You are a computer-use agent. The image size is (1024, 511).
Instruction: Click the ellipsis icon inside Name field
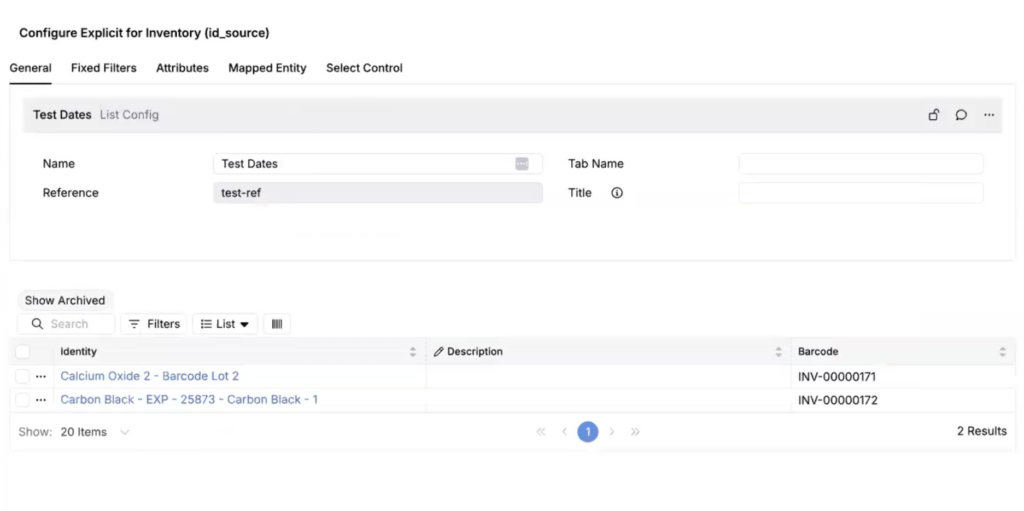522,164
